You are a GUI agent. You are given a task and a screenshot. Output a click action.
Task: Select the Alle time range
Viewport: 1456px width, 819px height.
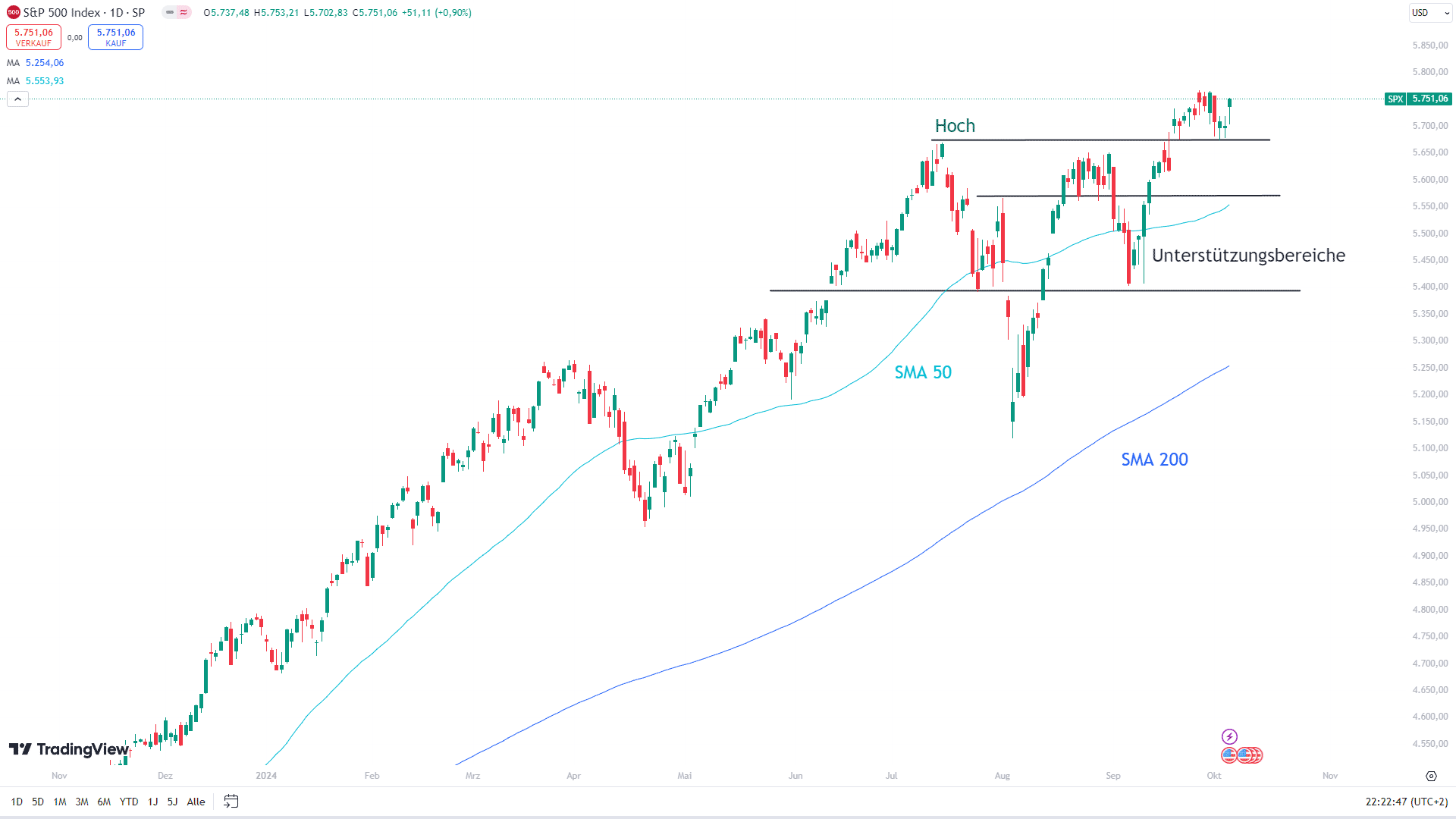196,802
